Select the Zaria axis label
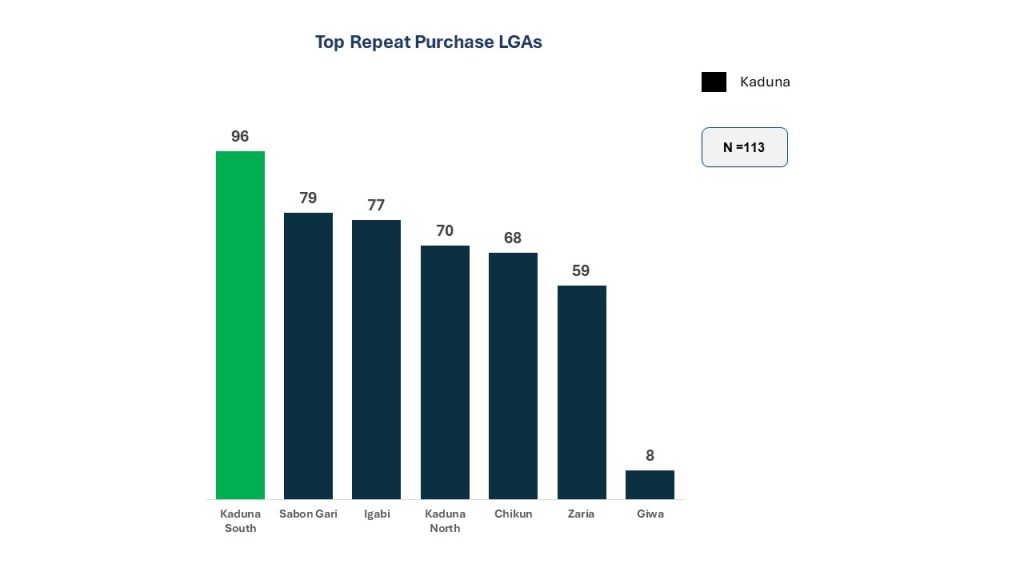This screenshot has width=1024, height=576. [581, 514]
